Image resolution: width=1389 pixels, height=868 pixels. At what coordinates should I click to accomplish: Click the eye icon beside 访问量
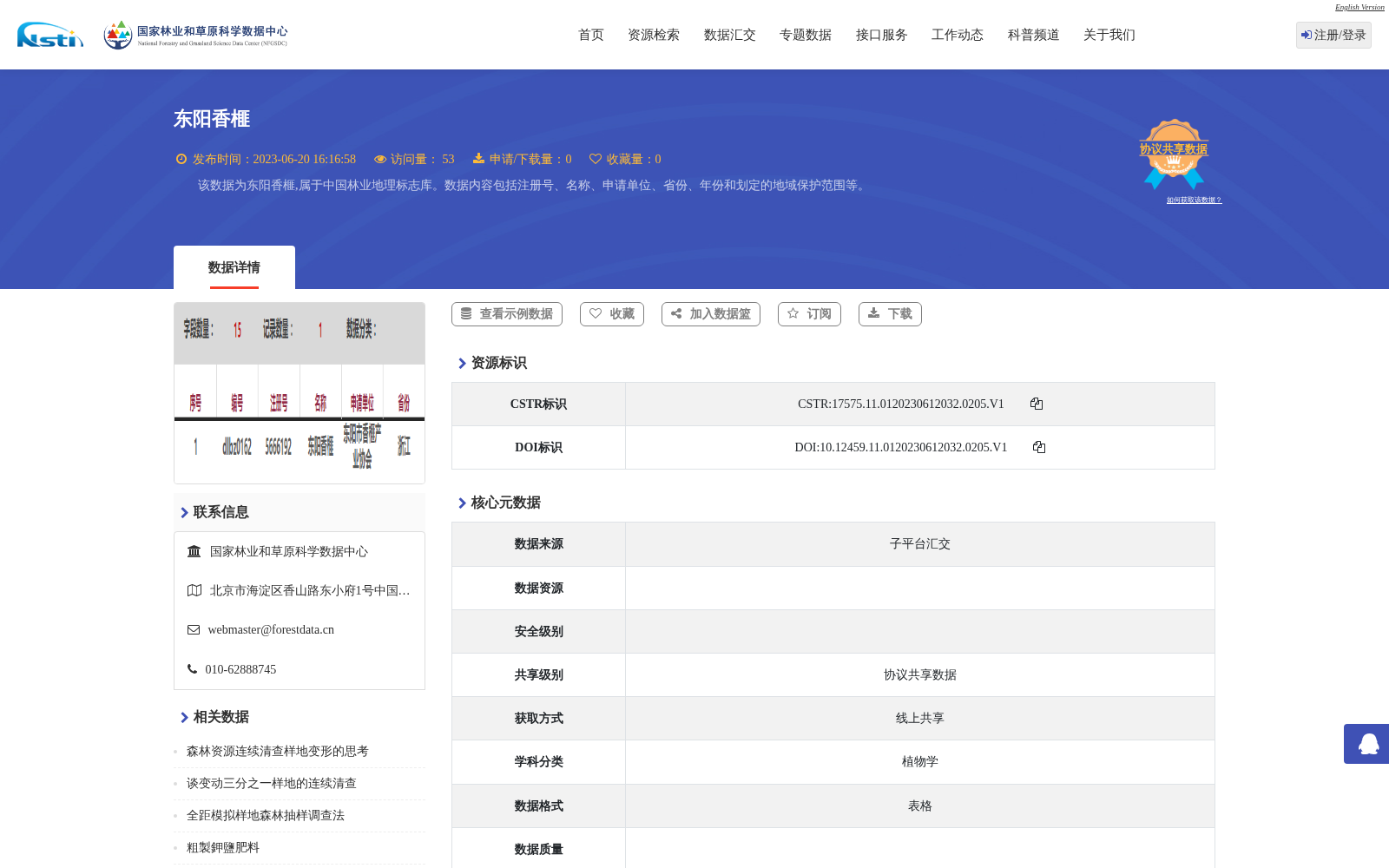click(380, 159)
